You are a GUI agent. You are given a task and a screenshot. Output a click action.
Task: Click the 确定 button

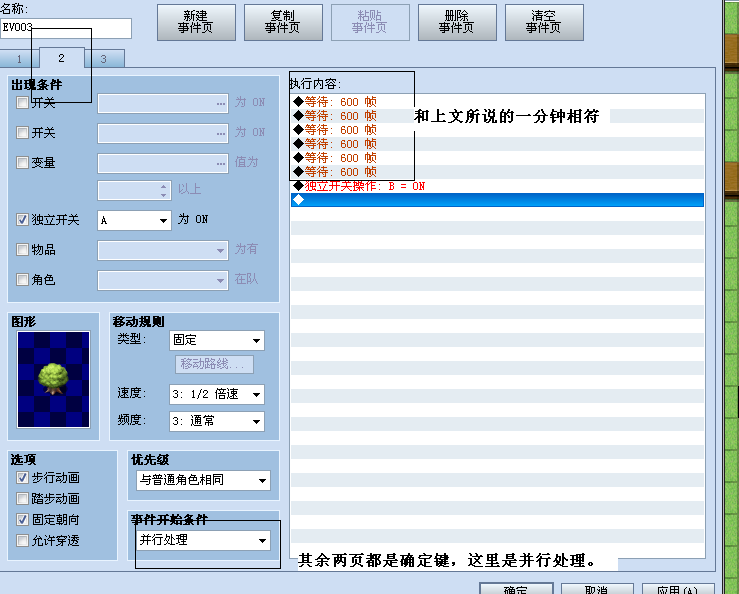coord(516,589)
